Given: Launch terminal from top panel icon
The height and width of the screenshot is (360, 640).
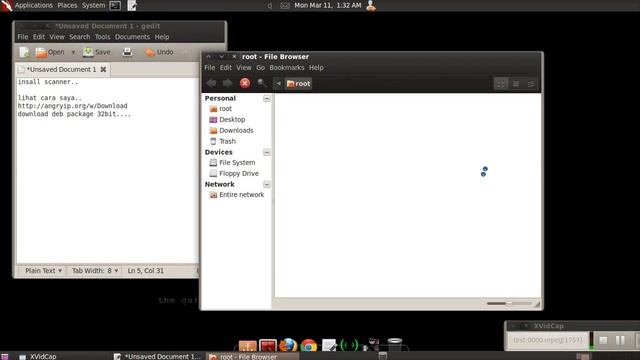Looking at the screenshot, I should 116,5.
